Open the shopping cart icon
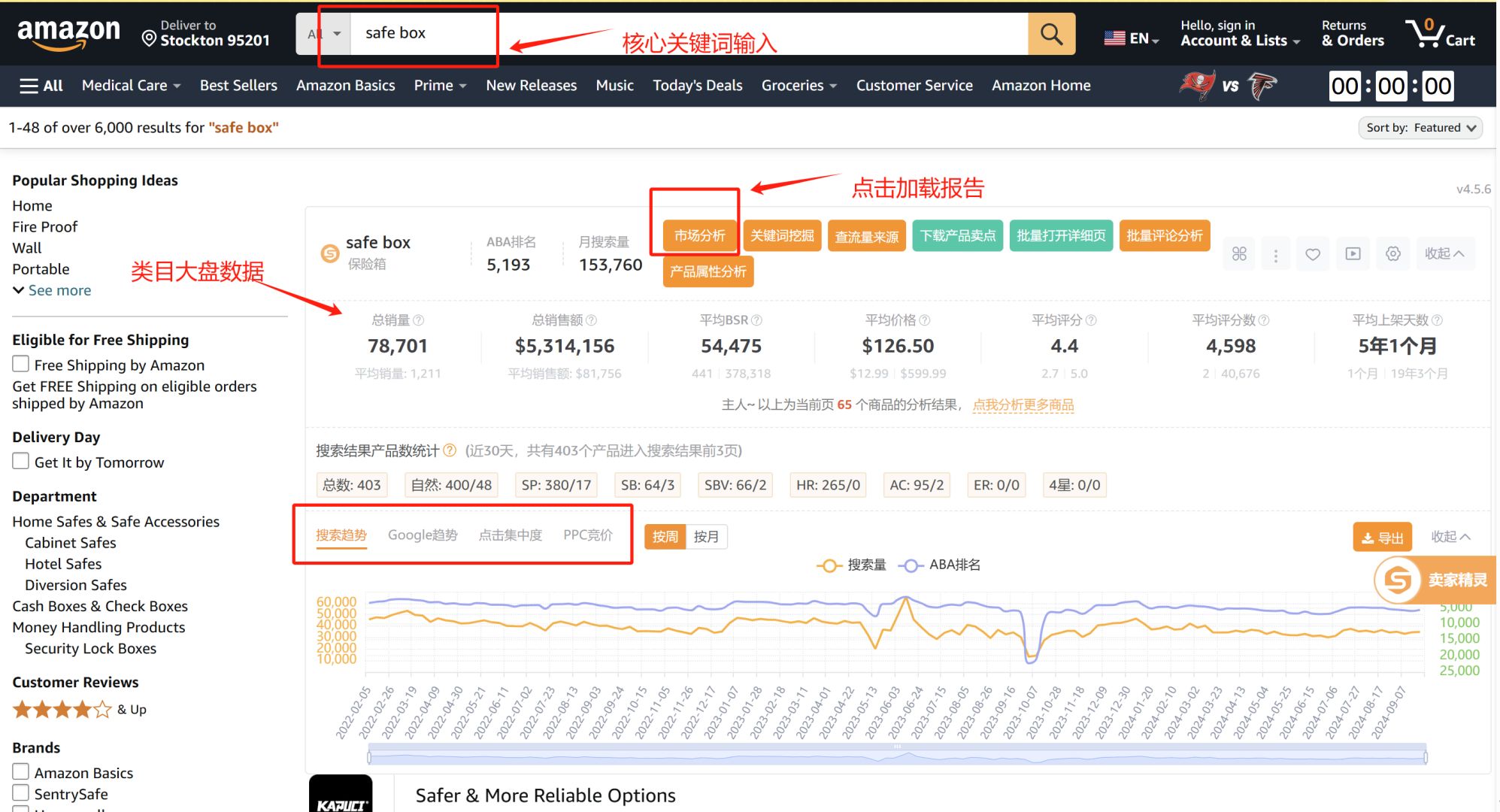1500x812 pixels. 1440,34
